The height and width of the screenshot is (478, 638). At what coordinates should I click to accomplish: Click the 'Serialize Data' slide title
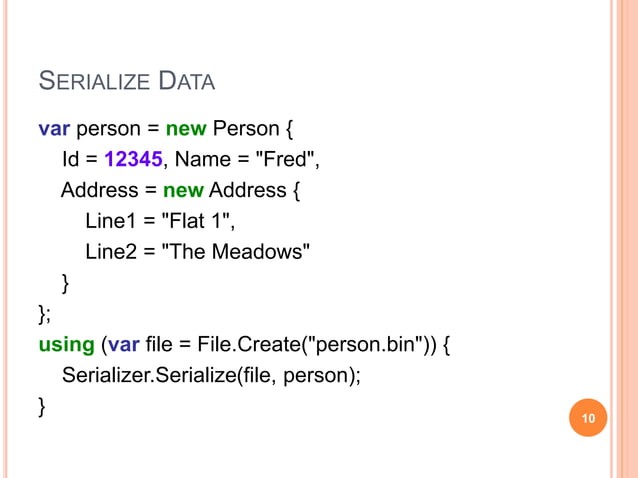[x=127, y=81]
